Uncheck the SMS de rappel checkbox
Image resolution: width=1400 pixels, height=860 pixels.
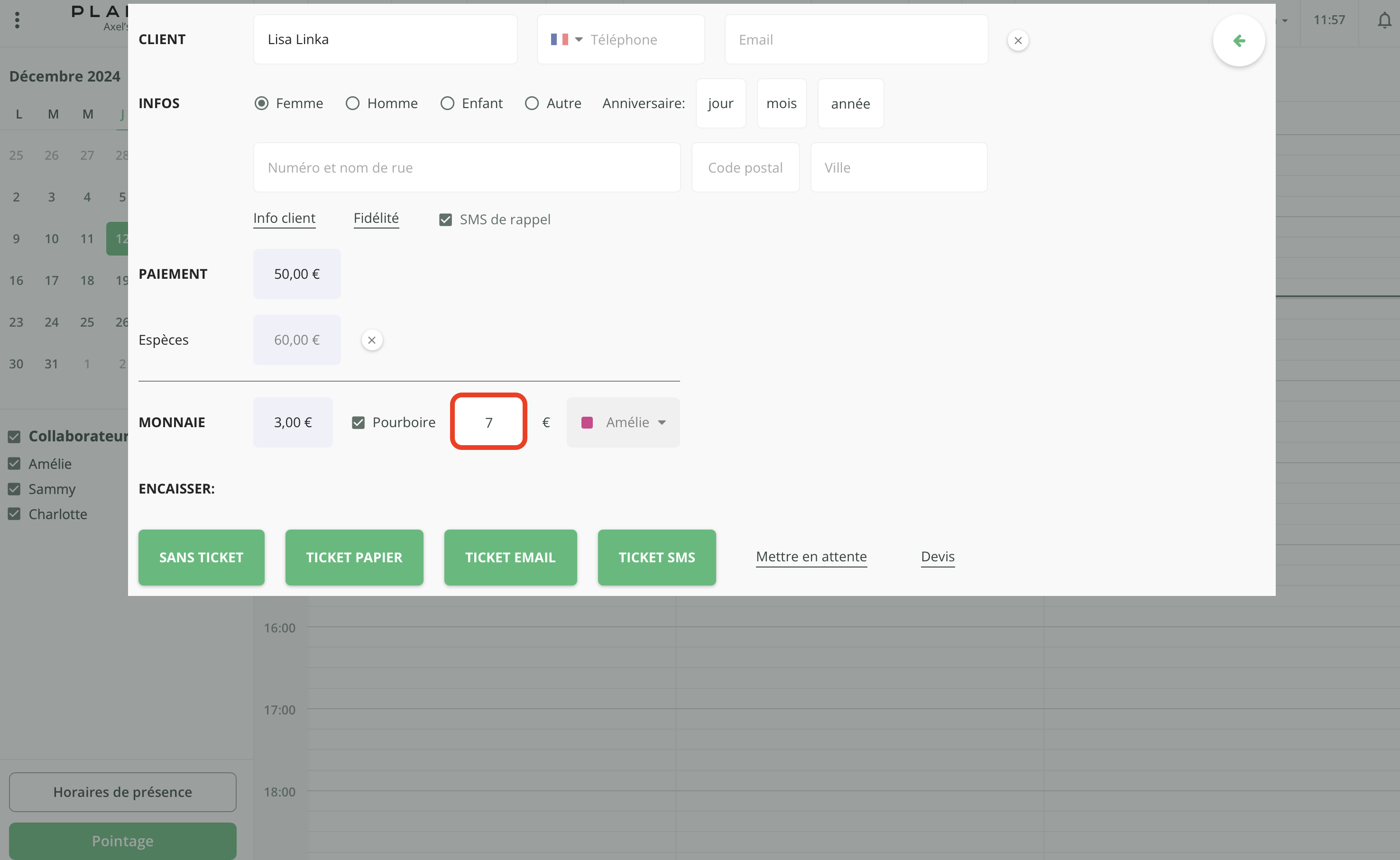tap(445, 220)
